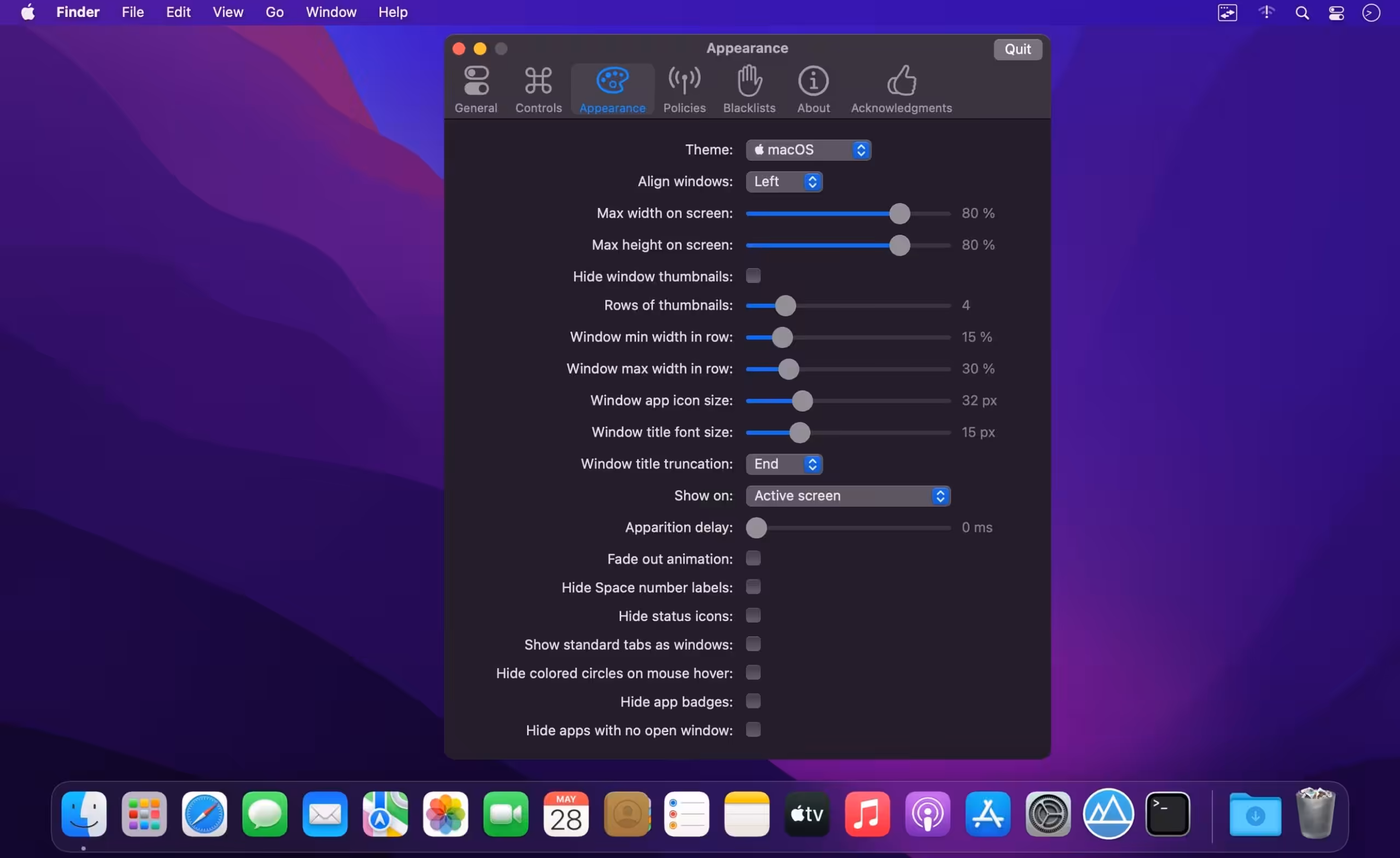Open the Align windows dropdown
The width and height of the screenshot is (1400, 858).
784,182
